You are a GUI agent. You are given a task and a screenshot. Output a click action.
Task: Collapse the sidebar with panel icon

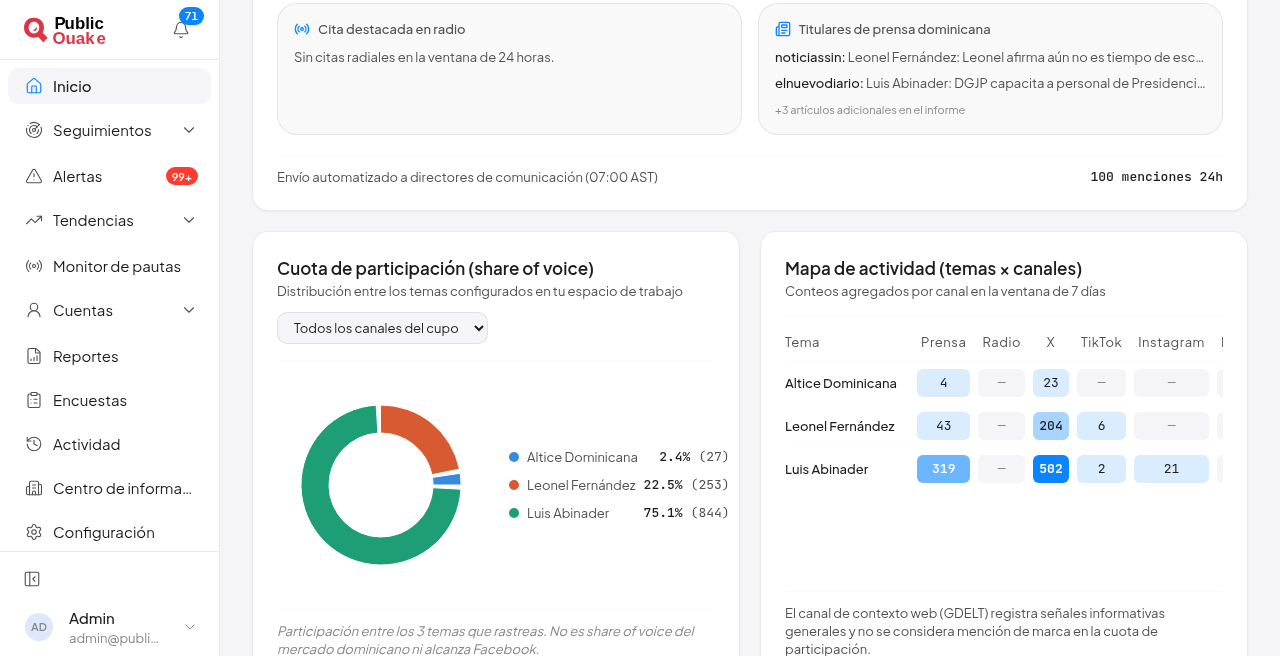click(32, 579)
